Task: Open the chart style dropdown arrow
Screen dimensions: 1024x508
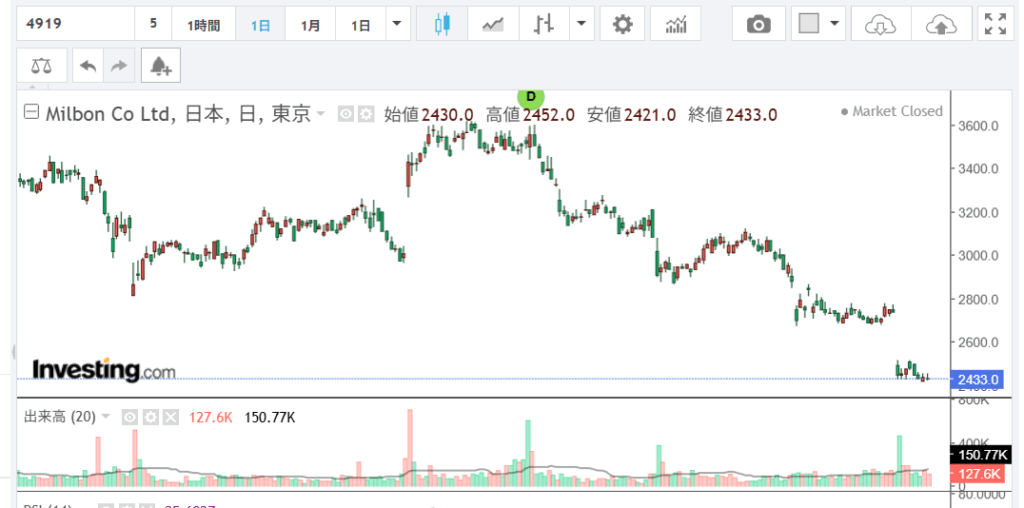Action: pyautogui.click(x=581, y=24)
